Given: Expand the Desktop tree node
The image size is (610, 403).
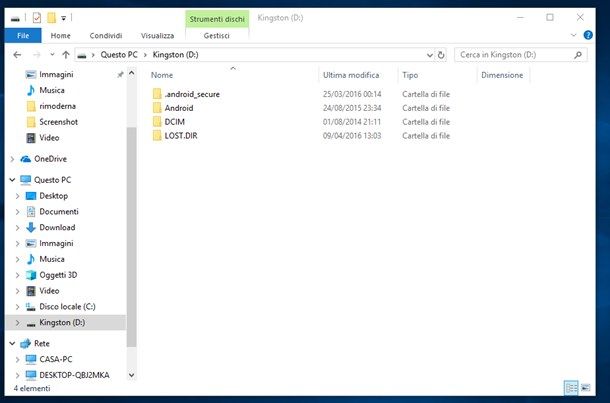Looking at the screenshot, I should [x=17, y=196].
